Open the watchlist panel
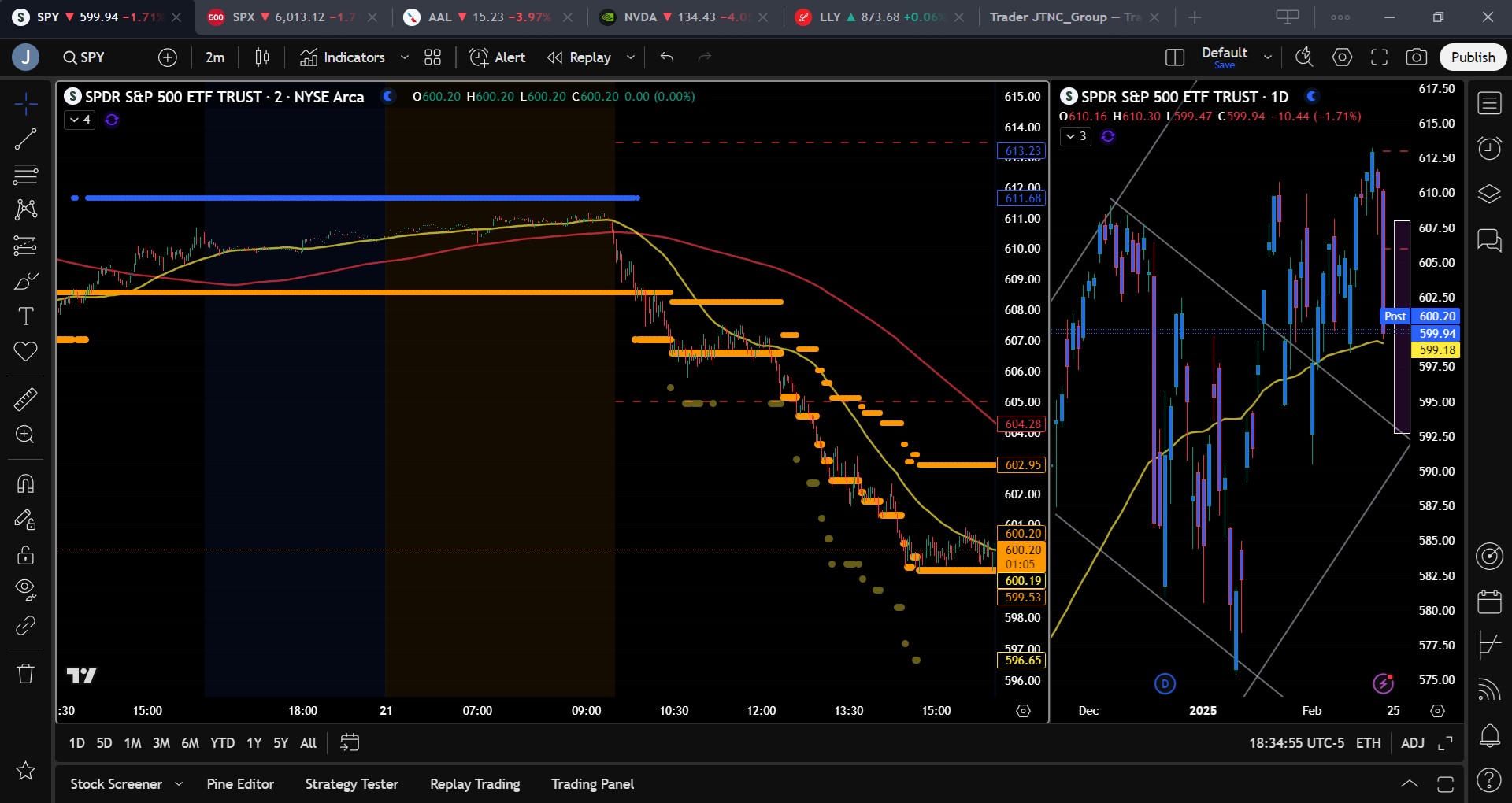This screenshot has width=1512, height=803. (x=1489, y=103)
